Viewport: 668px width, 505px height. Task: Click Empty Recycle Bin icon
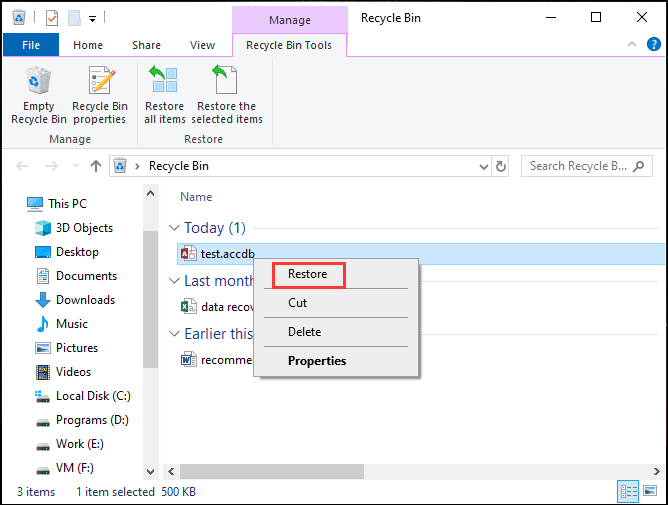click(39, 81)
